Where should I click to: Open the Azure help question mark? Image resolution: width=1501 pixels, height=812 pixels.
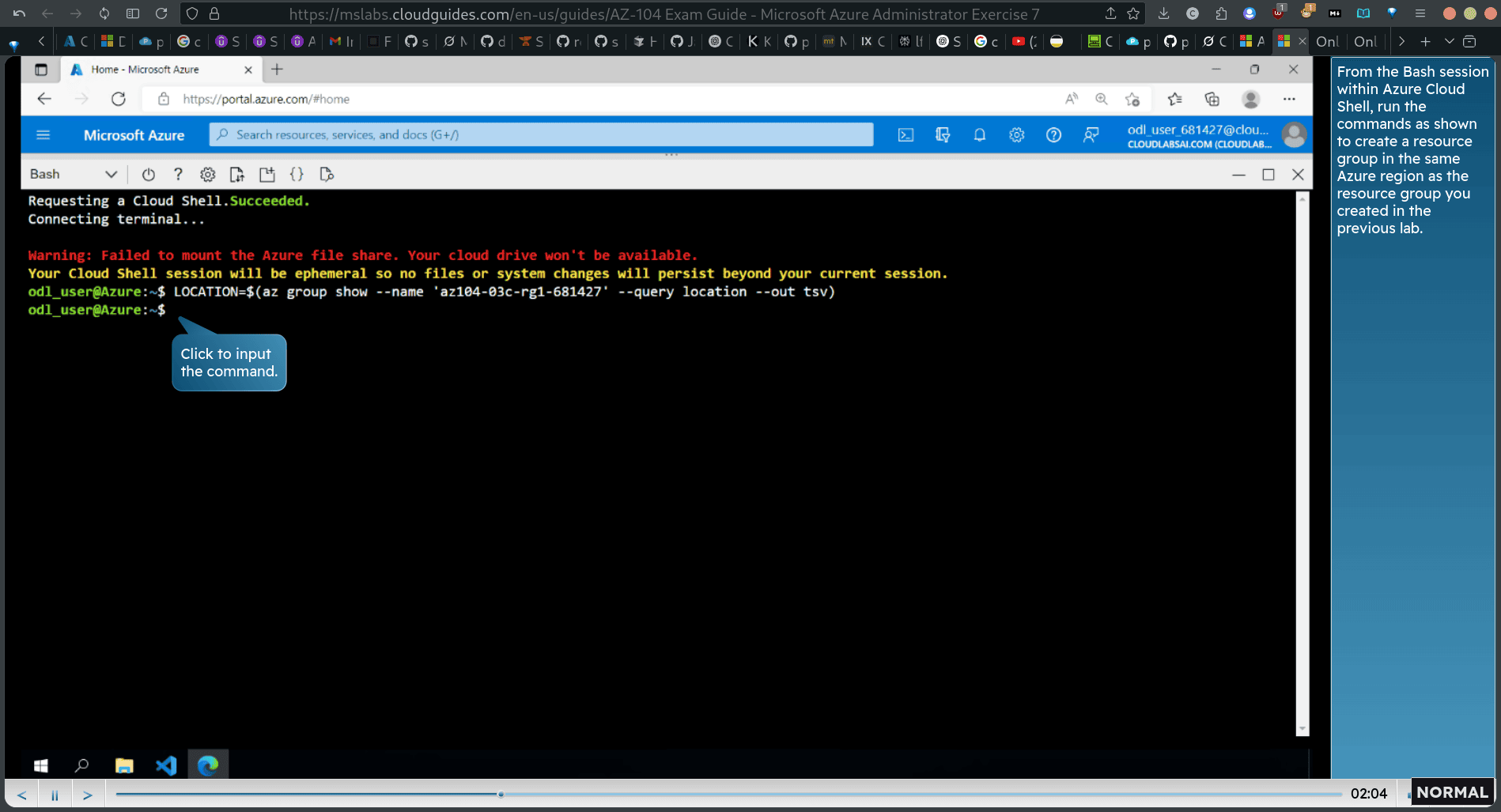(1053, 135)
